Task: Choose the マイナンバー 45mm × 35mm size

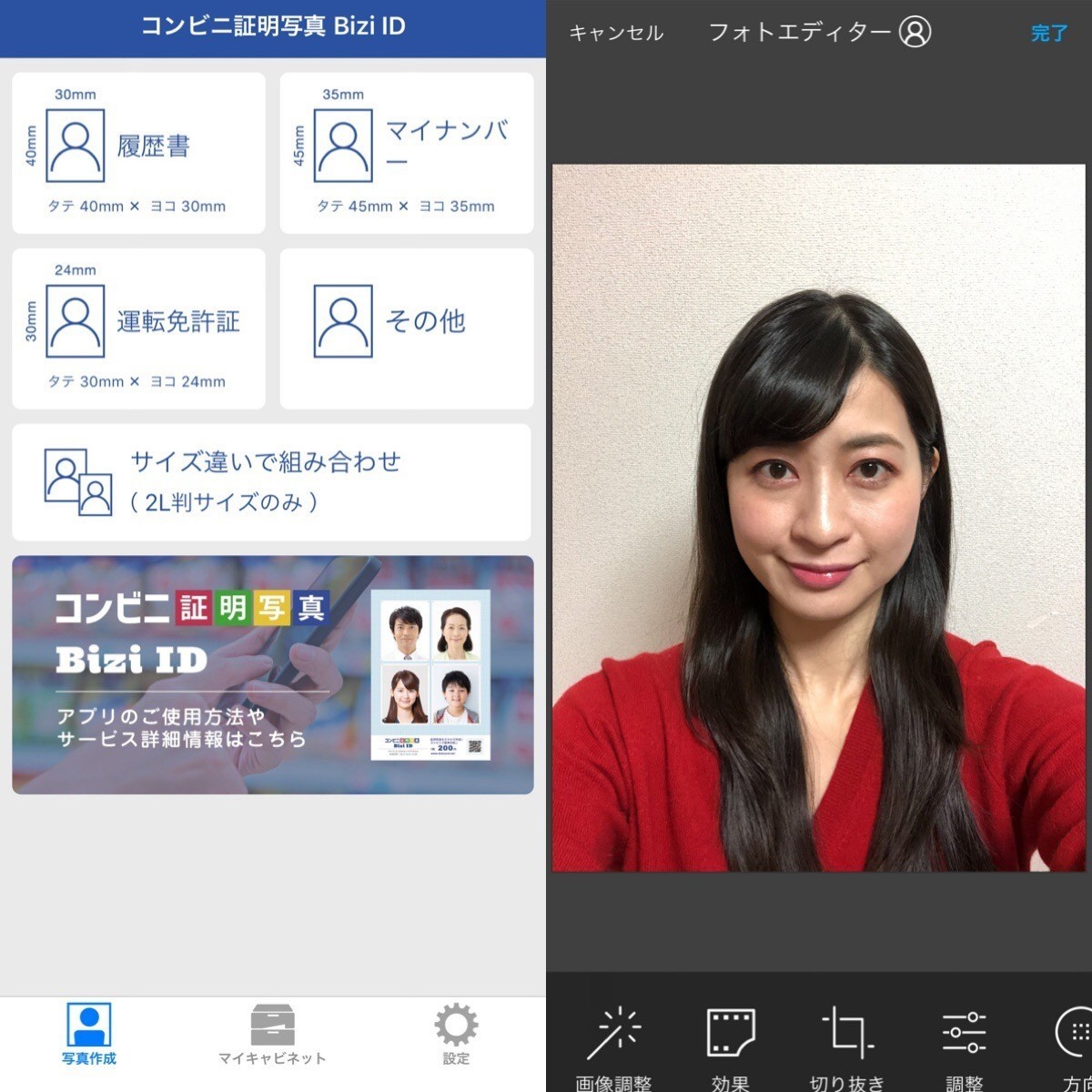Action: point(406,153)
